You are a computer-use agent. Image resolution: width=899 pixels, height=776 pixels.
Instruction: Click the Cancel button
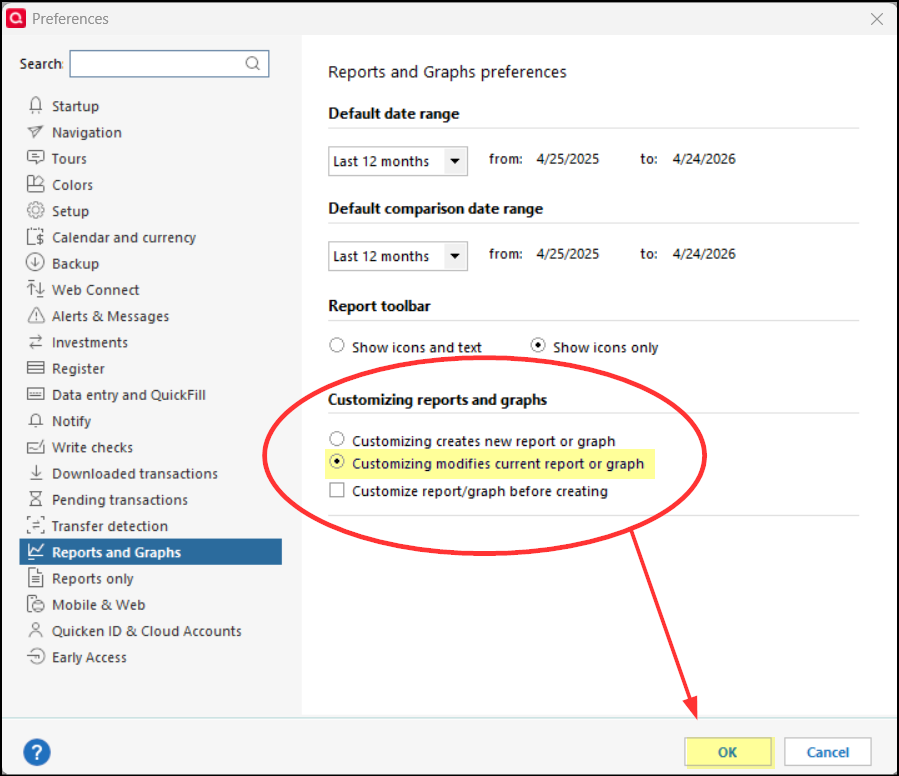(827, 752)
